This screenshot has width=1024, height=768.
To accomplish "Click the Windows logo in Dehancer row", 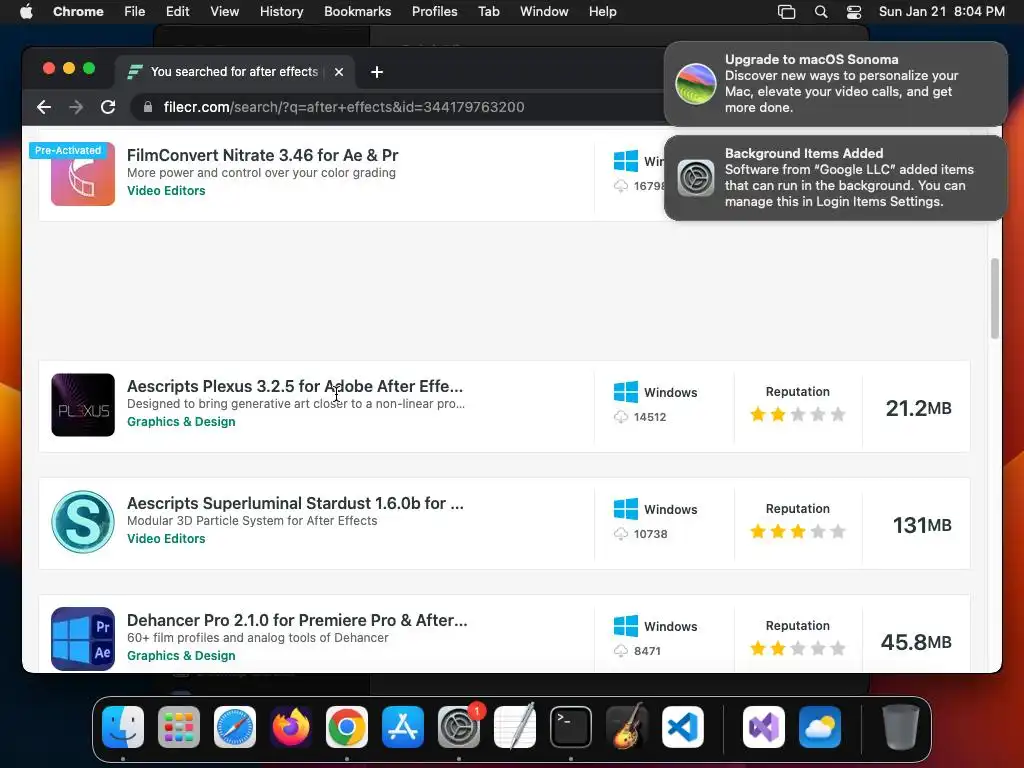I will click(x=626, y=626).
